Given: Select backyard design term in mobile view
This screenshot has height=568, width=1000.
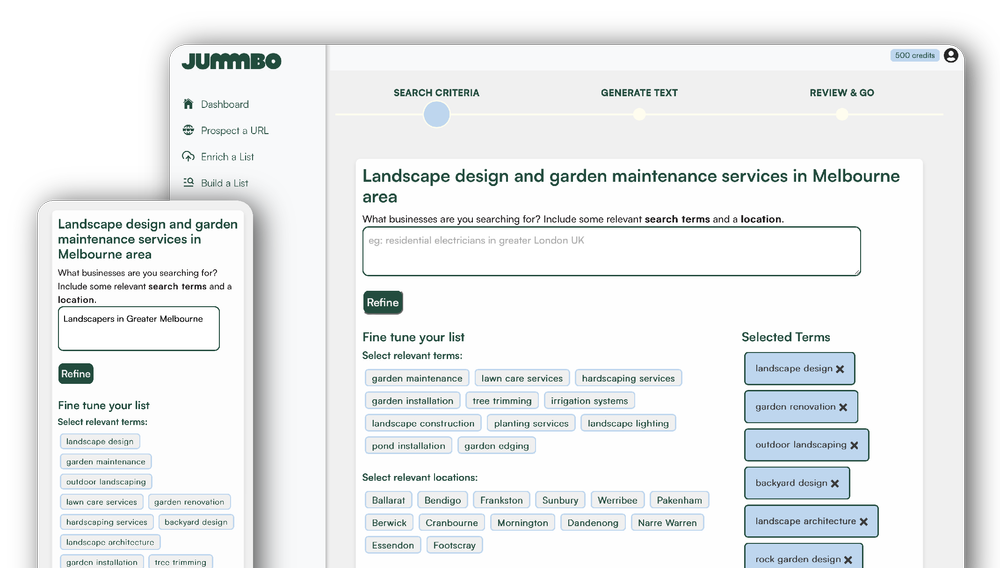Looking at the screenshot, I should tap(196, 522).
